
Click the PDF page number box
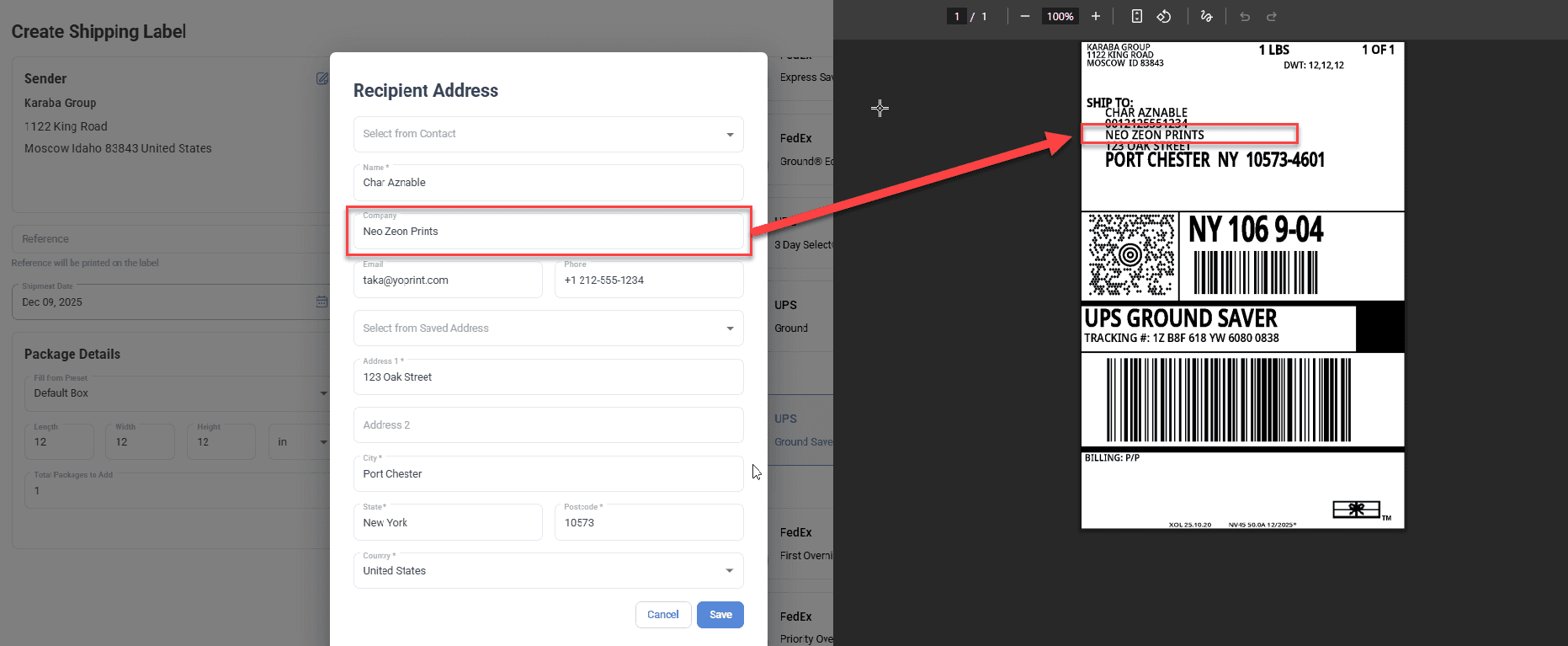click(x=956, y=16)
